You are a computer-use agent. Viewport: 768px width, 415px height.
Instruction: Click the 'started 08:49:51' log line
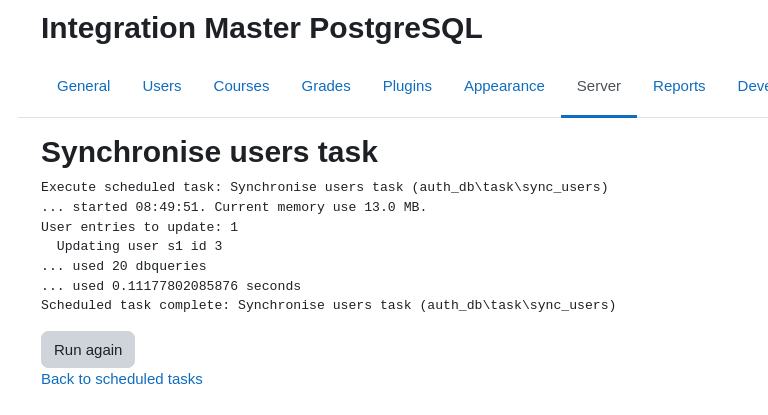[x=234, y=207]
